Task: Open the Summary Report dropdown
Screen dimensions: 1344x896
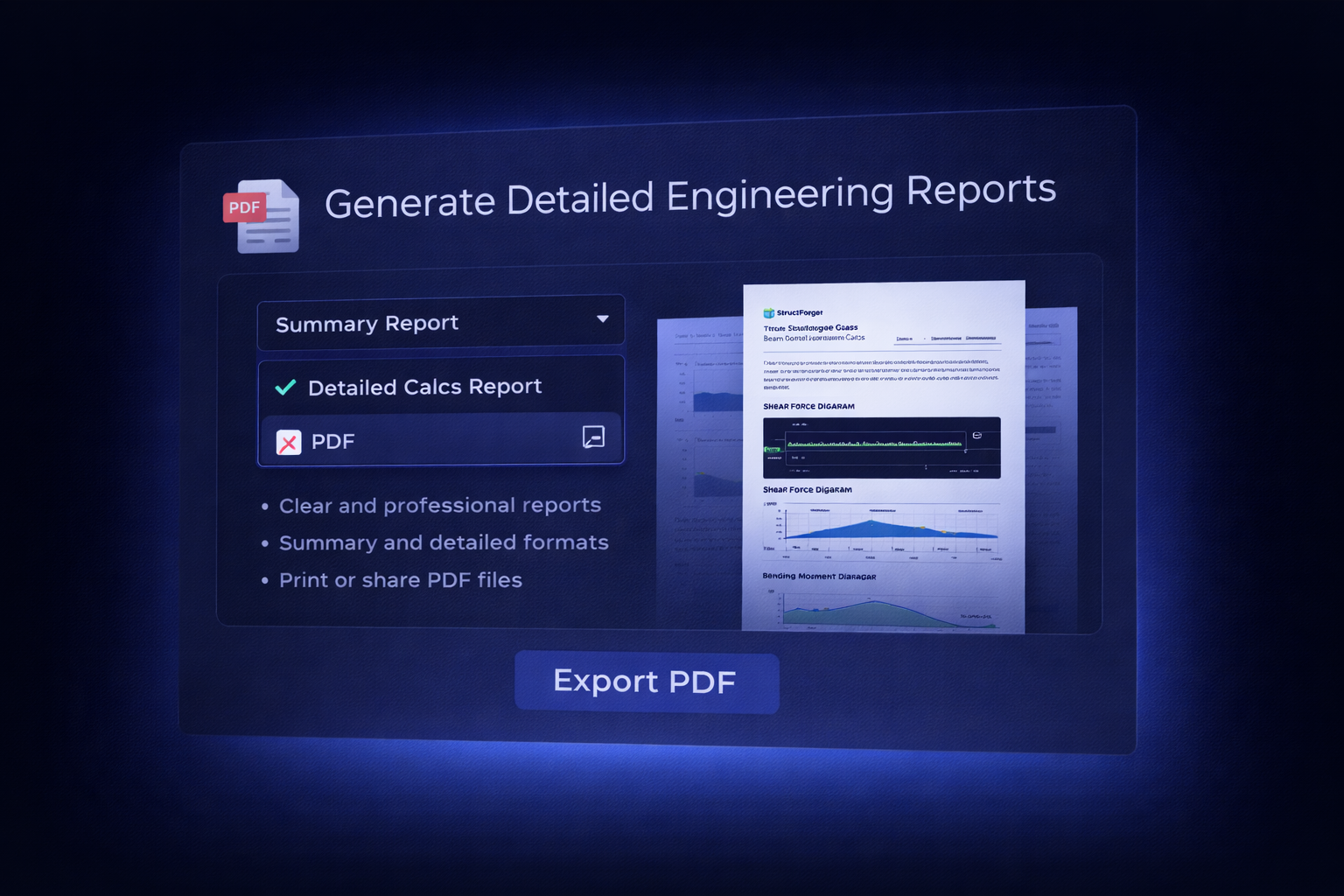Action: pyautogui.click(x=440, y=323)
